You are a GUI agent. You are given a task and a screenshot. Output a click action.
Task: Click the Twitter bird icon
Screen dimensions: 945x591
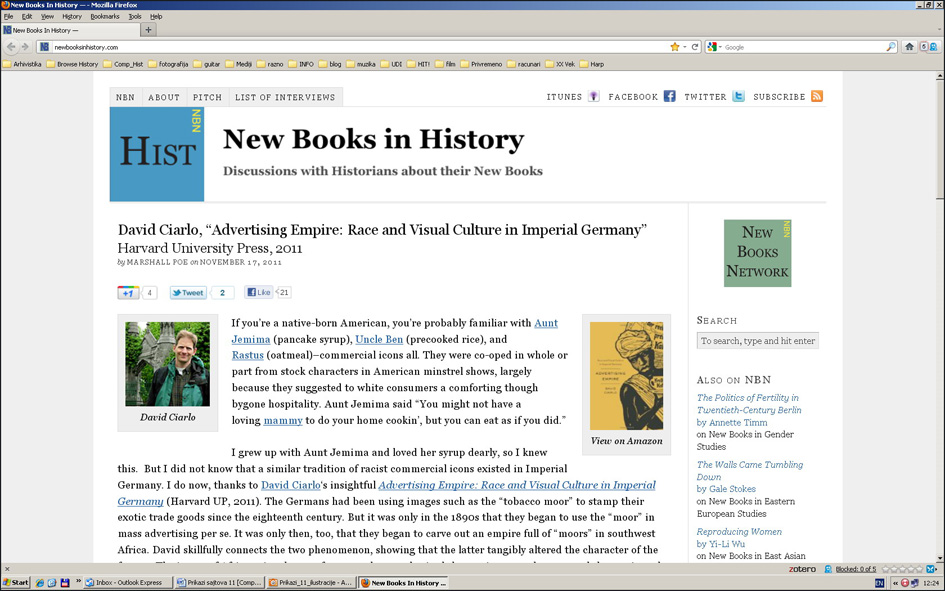coord(738,97)
